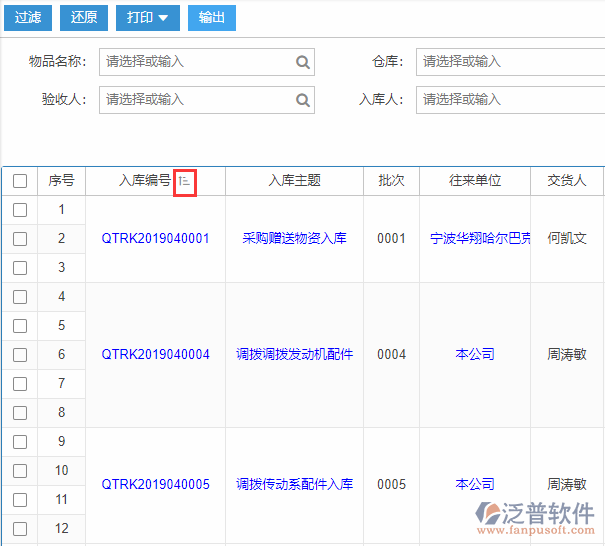605x546 pixels.
Task: Check the checkbox for row 1
Action: 20,210
